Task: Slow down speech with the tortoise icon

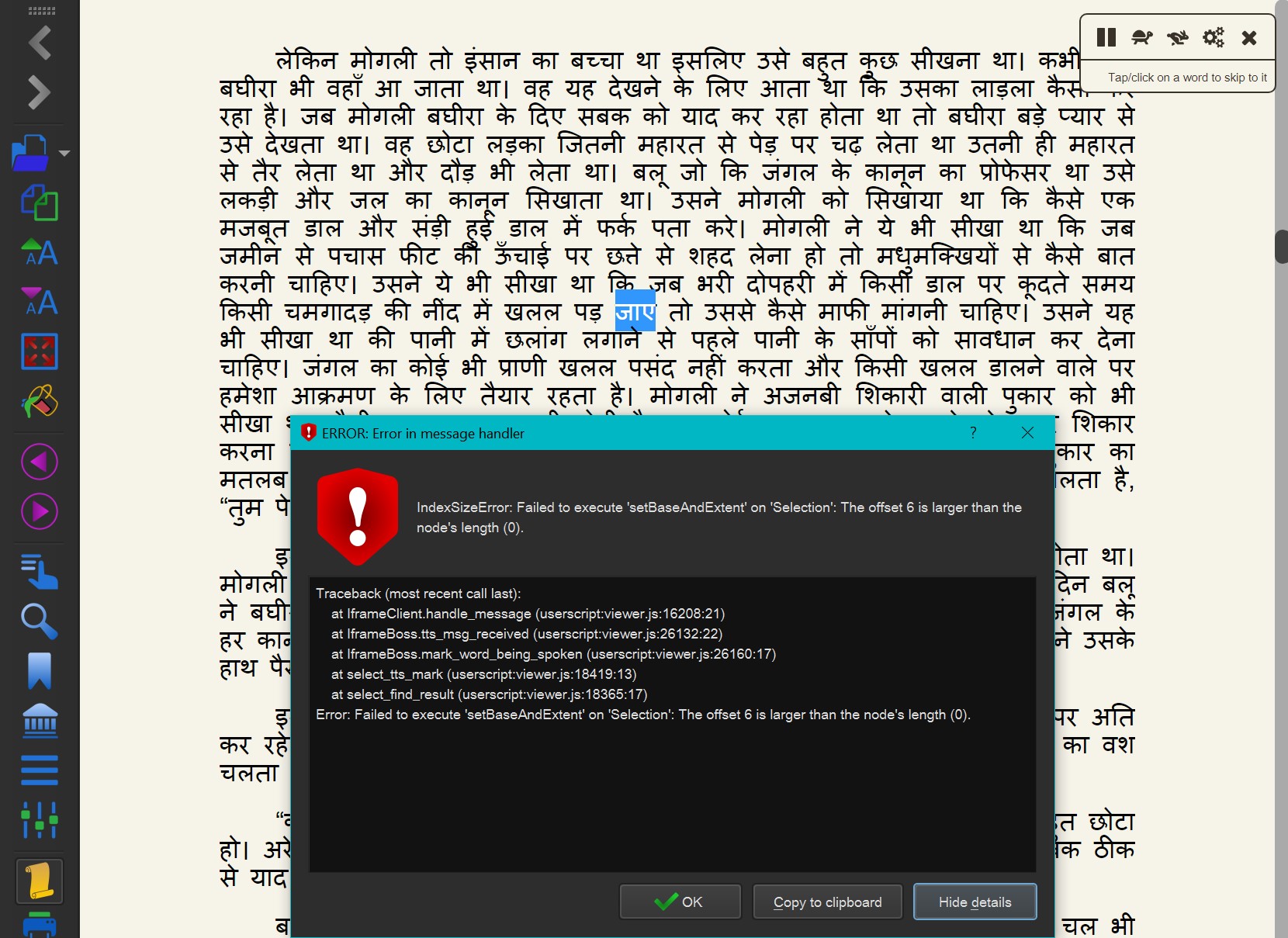Action: click(x=1142, y=37)
